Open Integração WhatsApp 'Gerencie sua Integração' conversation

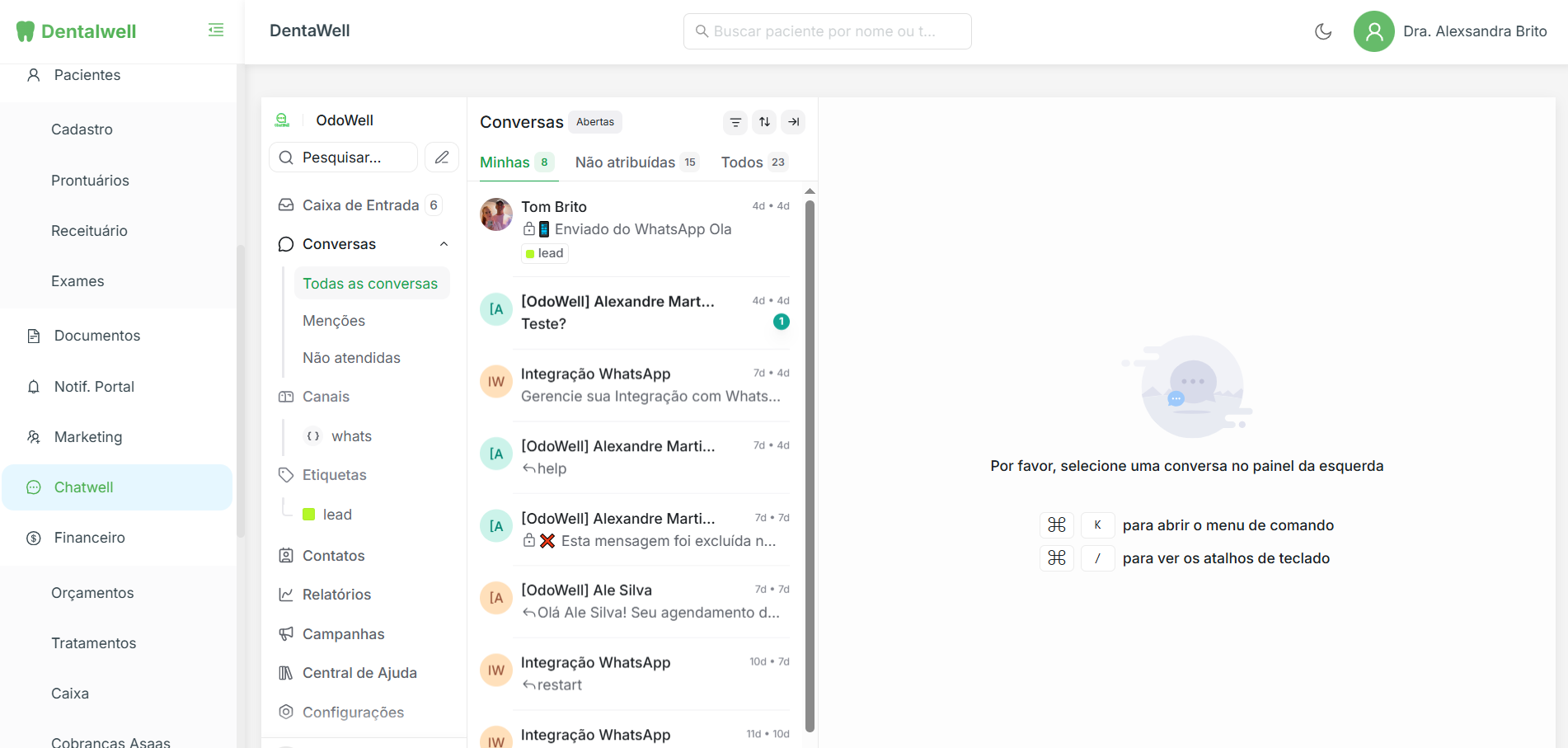click(635, 385)
